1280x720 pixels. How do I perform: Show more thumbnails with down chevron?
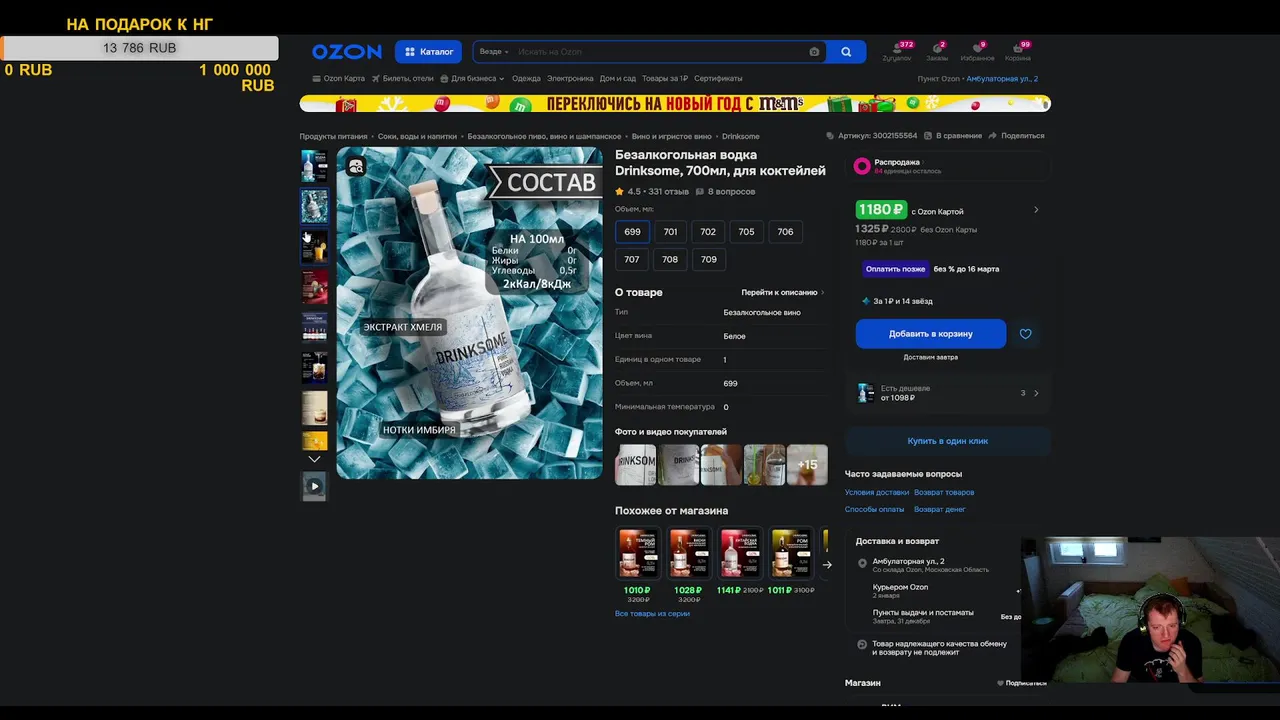coord(314,459)
